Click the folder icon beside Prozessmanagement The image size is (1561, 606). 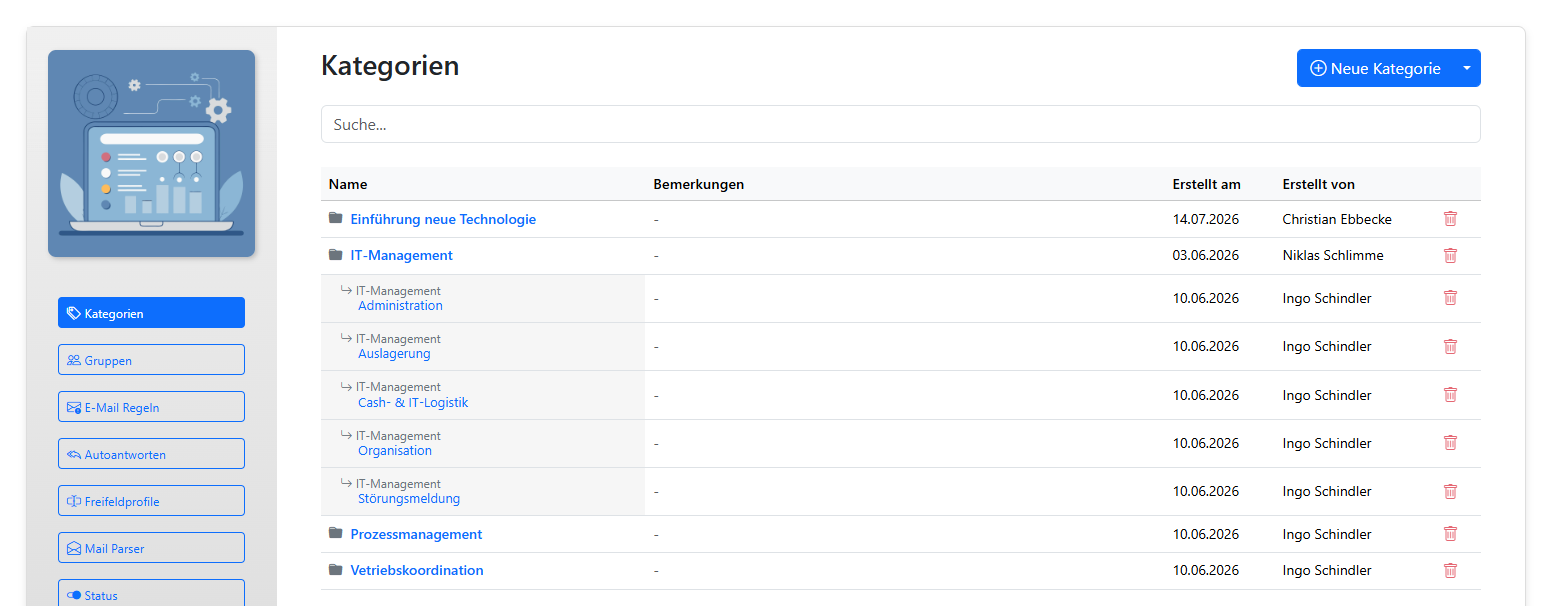(336, 533)
